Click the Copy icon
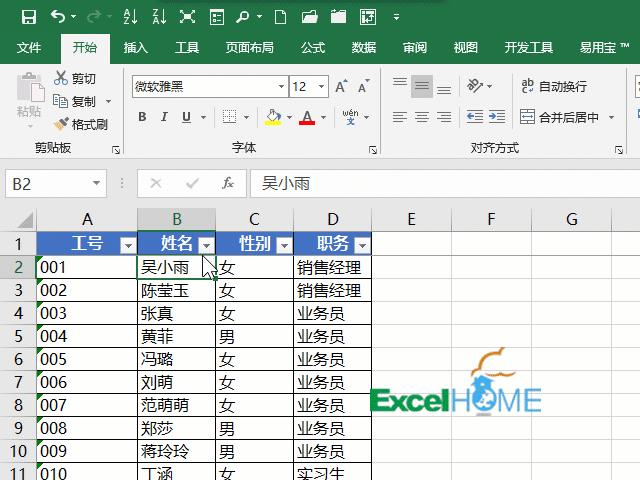Image resolution: width=640 pixels, height=480 pixels. tap(60, 101)
